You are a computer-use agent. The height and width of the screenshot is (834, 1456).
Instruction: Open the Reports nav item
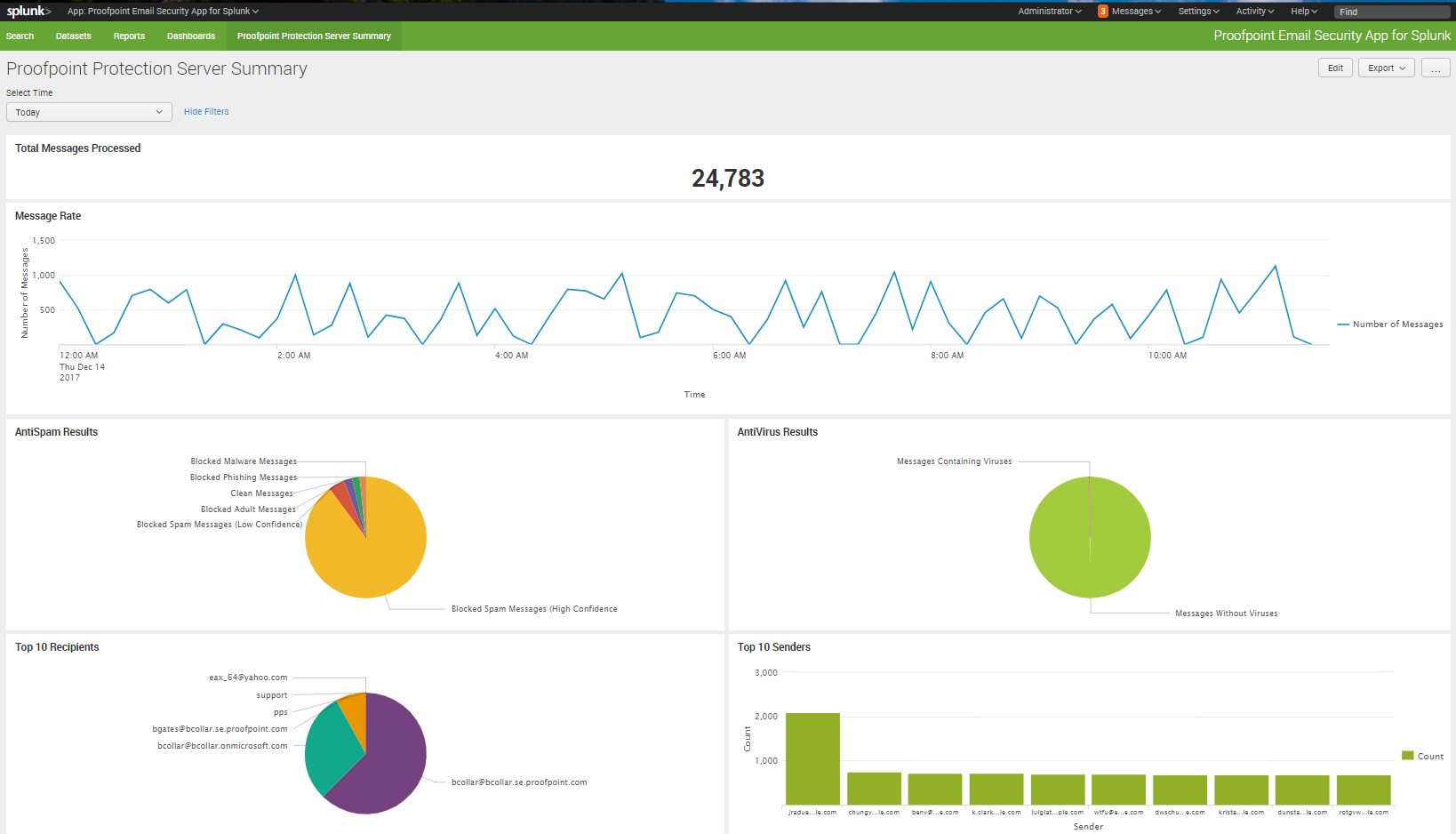click(x=129, y=36)
